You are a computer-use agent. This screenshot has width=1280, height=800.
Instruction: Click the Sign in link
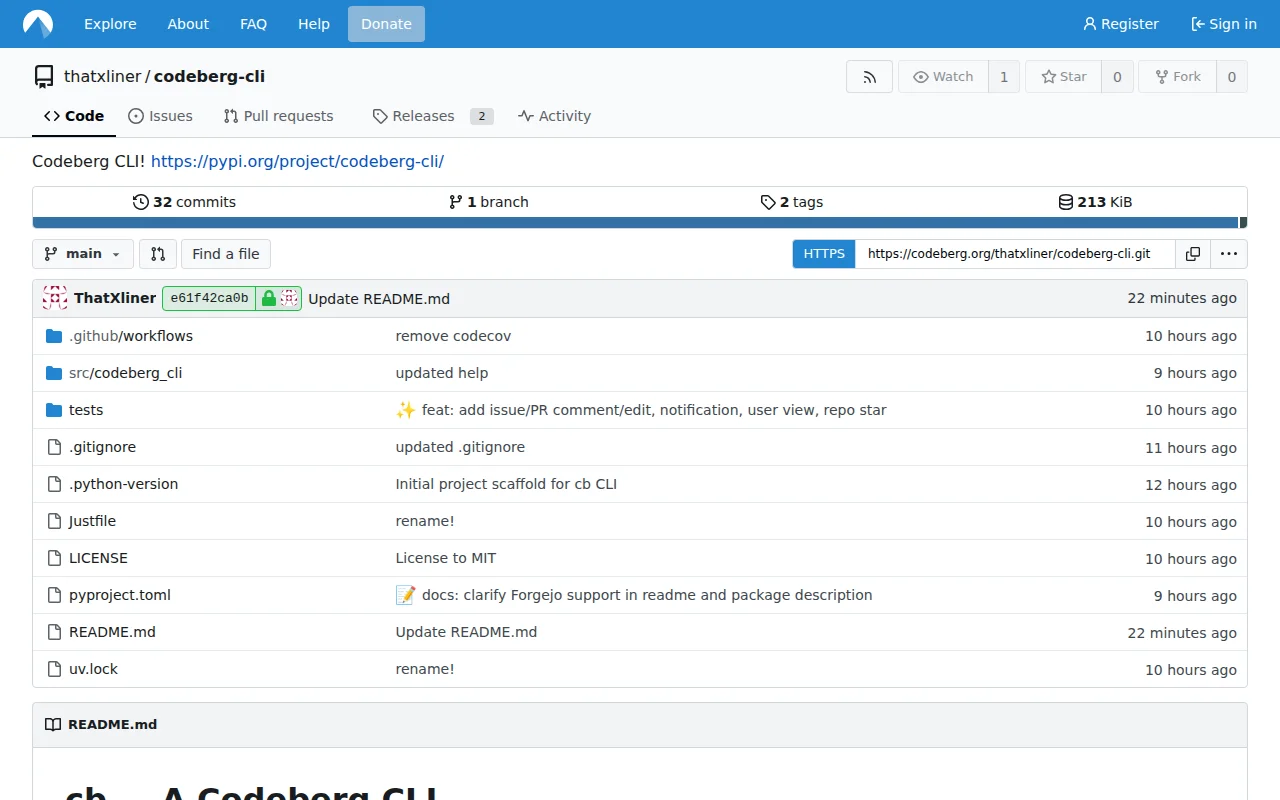[1224, 24]
